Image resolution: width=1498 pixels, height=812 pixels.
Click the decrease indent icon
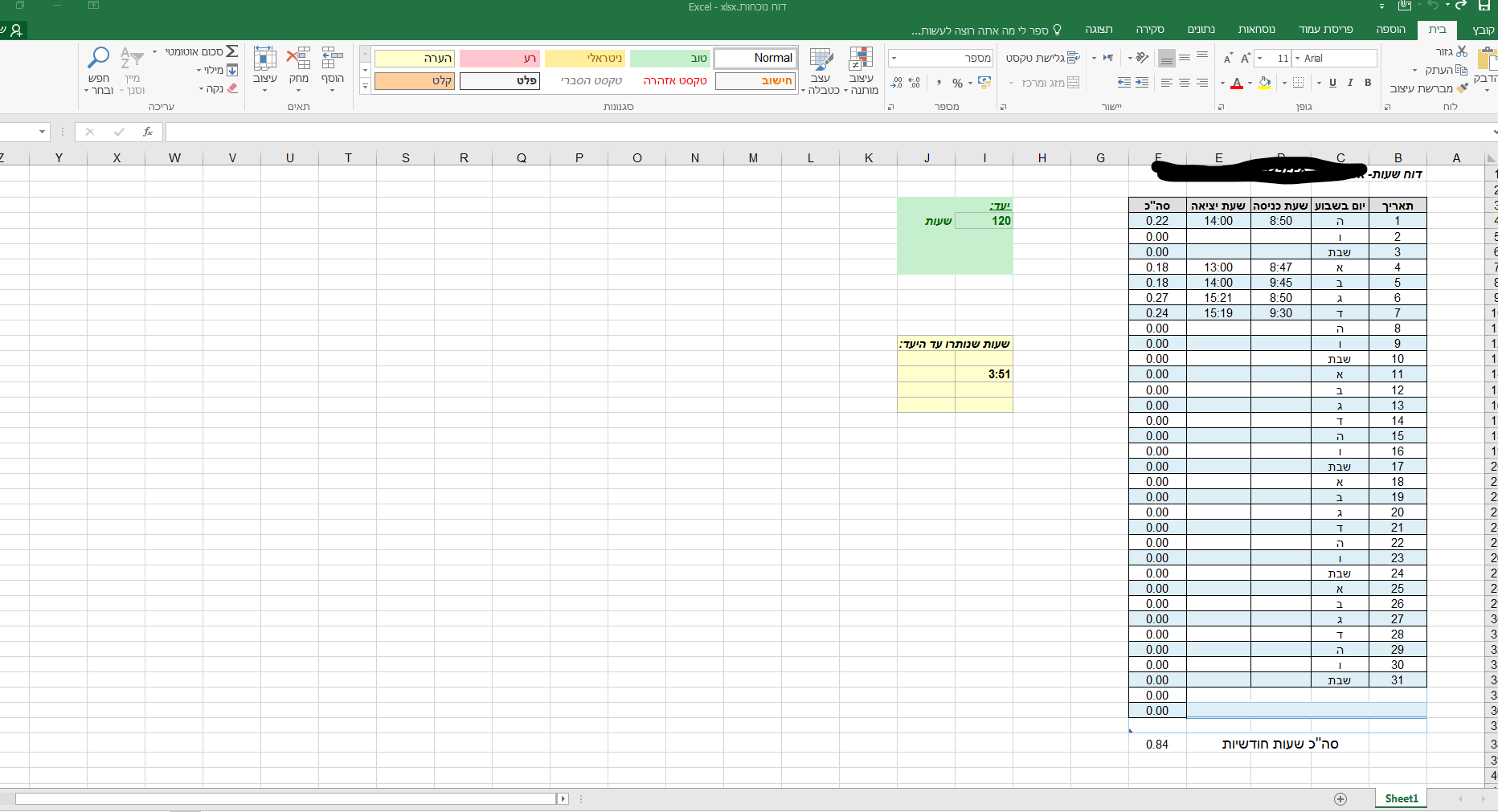[x=1142, y=83]
